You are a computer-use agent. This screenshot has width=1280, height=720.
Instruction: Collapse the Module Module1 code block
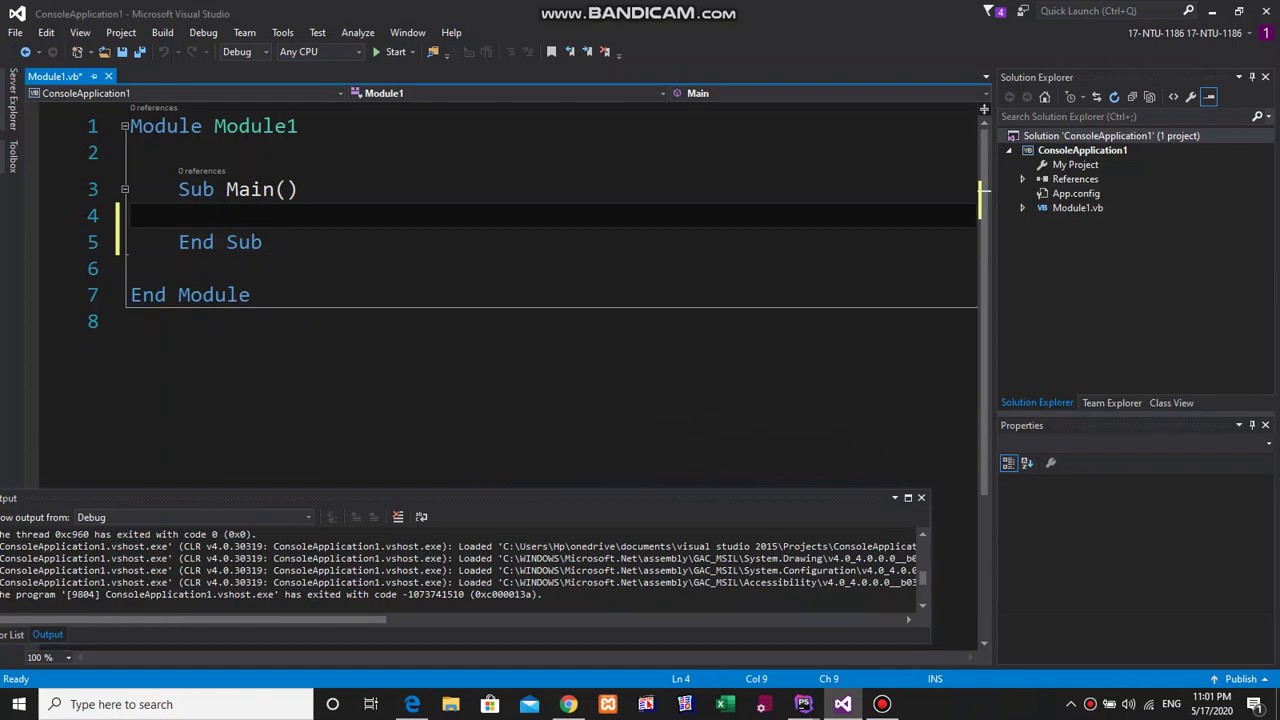(x=125, y=126)
